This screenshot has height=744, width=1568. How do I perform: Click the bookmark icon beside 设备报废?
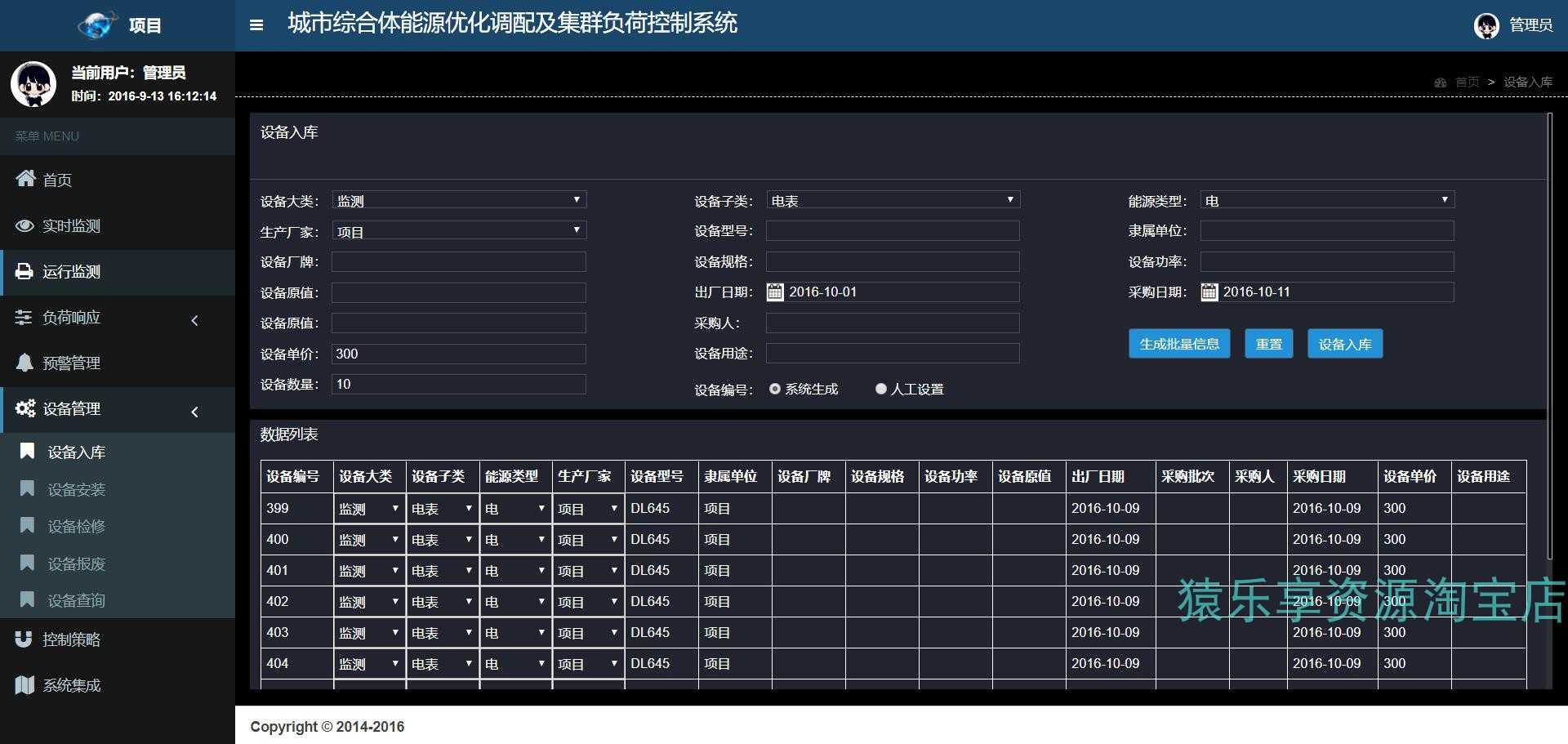[27, 563]
